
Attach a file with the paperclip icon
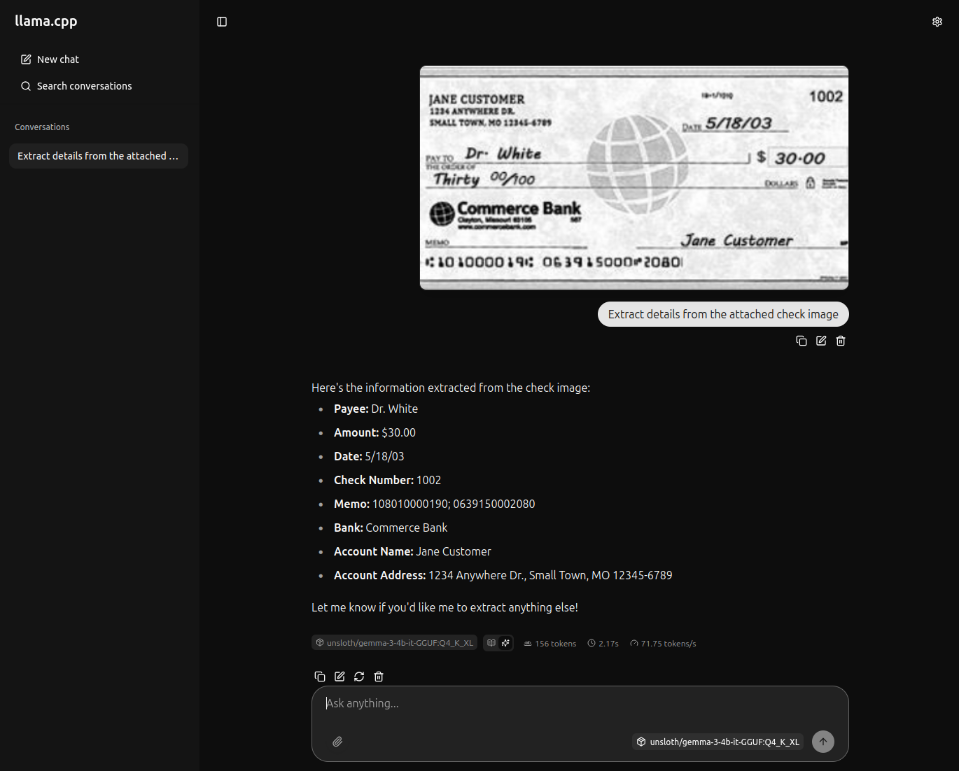coord(338,742)
